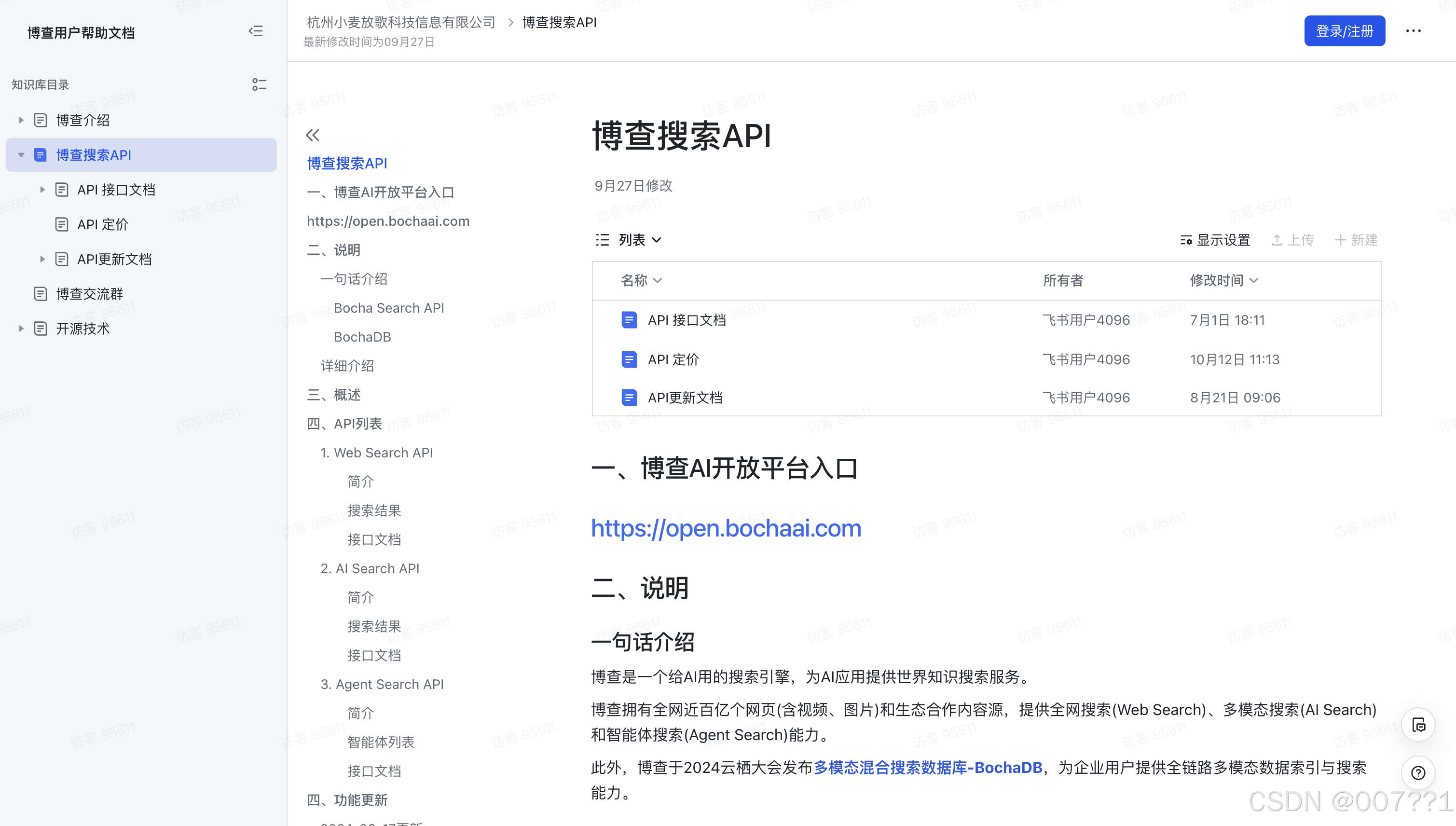The width and height of the screenshot is (1456, 826).
Task: Click the 10月12日 11:13 modification time cell
Action: 1235,359
